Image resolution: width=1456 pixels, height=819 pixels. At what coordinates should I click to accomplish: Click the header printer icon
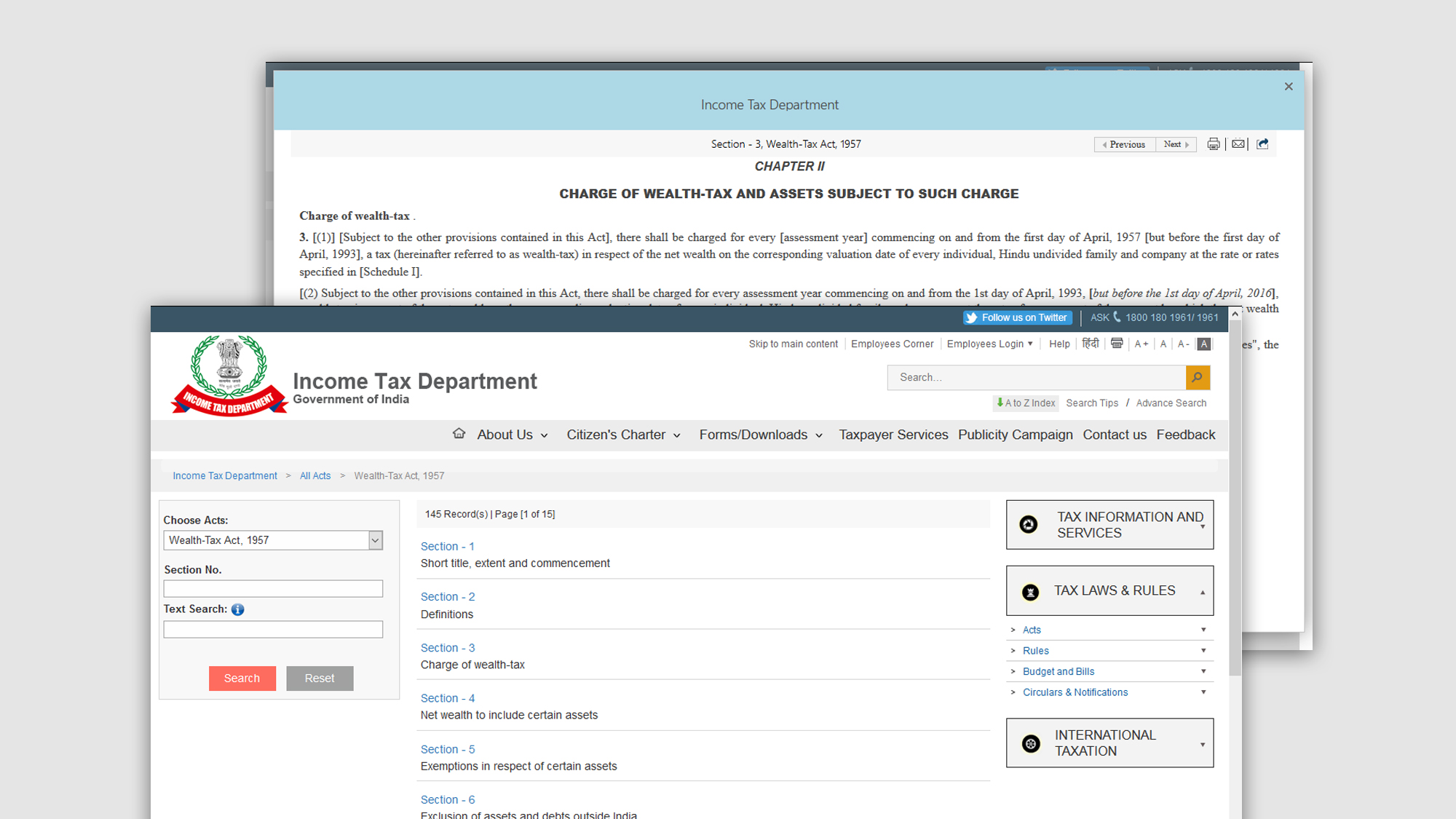pyautogui.click(x=1117, y=344)
